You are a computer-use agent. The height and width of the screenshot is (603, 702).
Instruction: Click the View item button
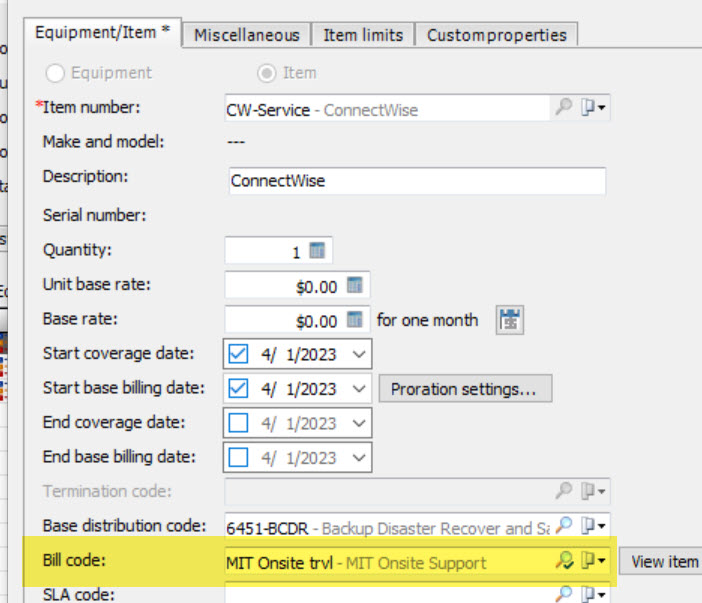pos(661,561)
